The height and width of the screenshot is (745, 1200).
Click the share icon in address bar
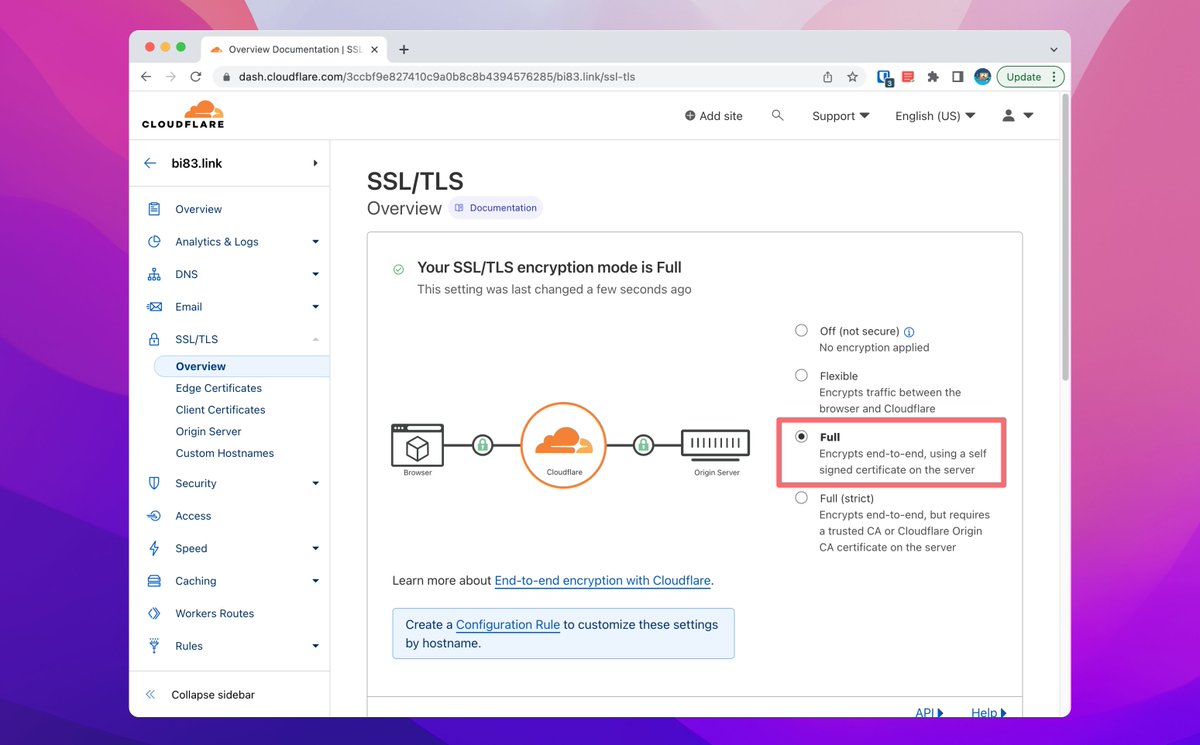[x=828, y=77]
